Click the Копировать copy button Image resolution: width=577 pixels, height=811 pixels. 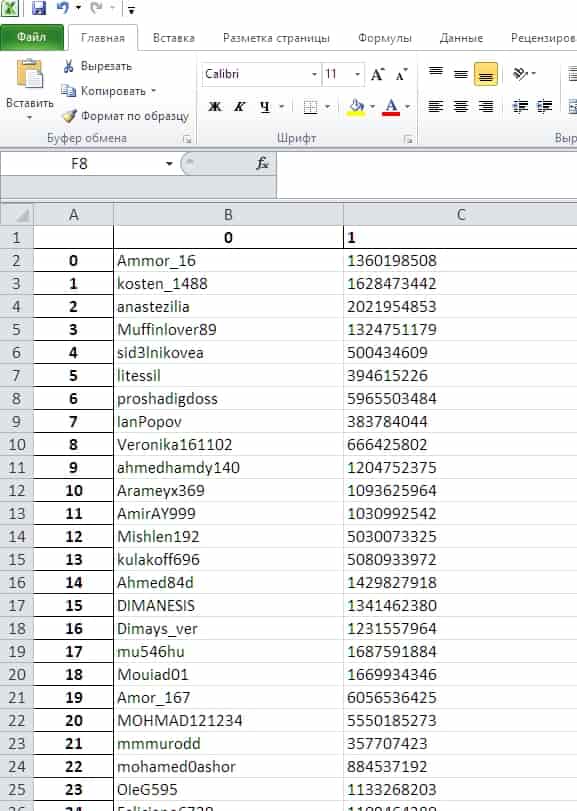pos(109,91)
